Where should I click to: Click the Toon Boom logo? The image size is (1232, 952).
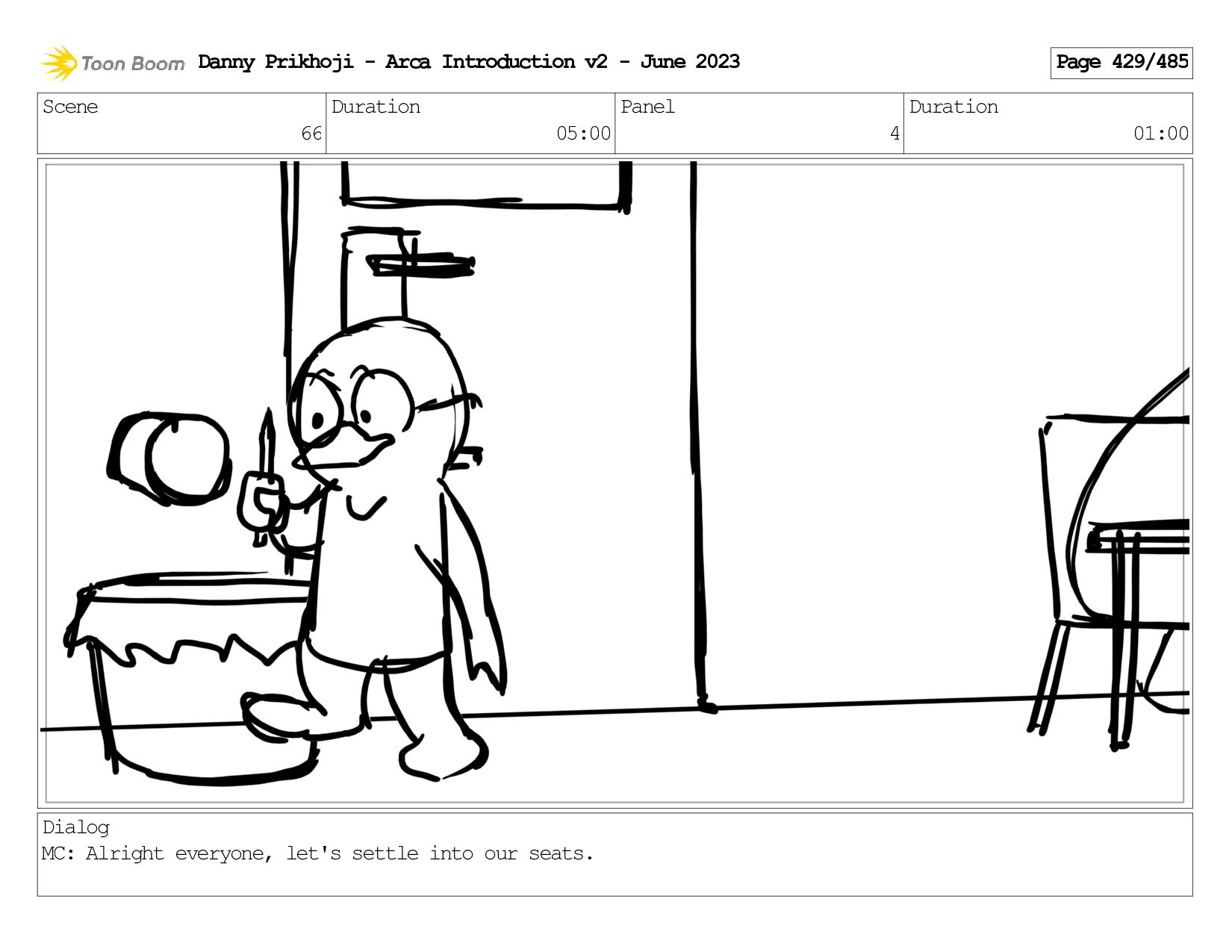pos(112,63)
